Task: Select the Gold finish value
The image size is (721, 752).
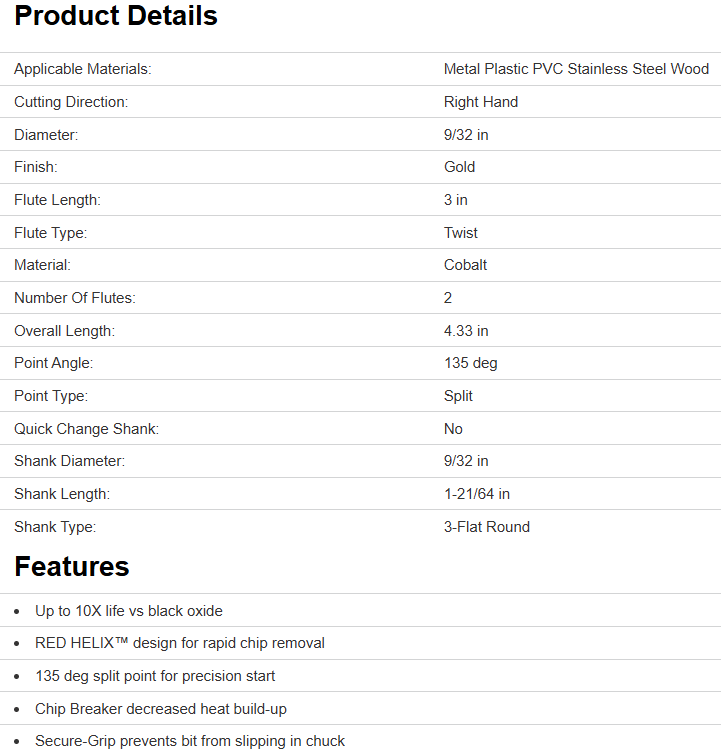Action: pos(460,167)
